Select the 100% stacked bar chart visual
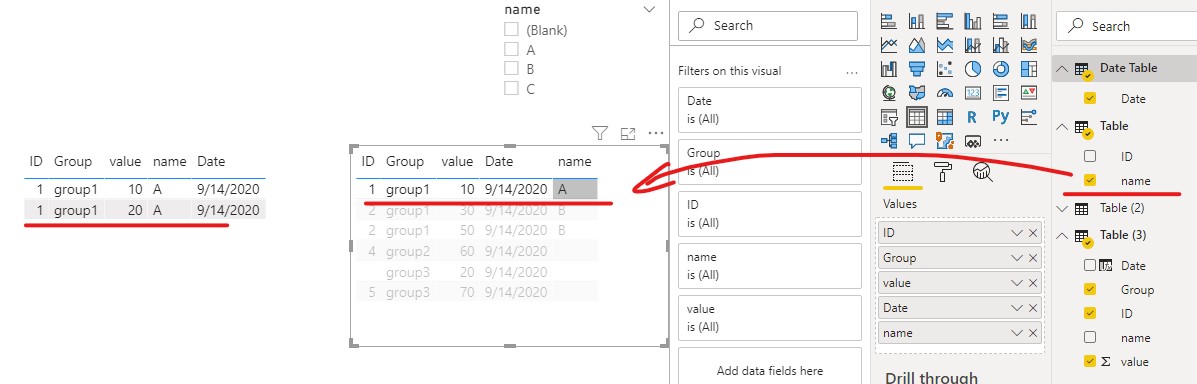 1001,21
